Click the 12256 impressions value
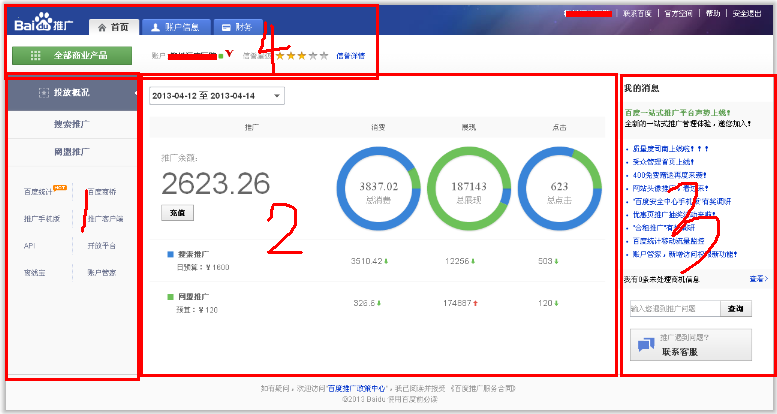The height and width of the screenshot is (414, 777). [457, 261]
